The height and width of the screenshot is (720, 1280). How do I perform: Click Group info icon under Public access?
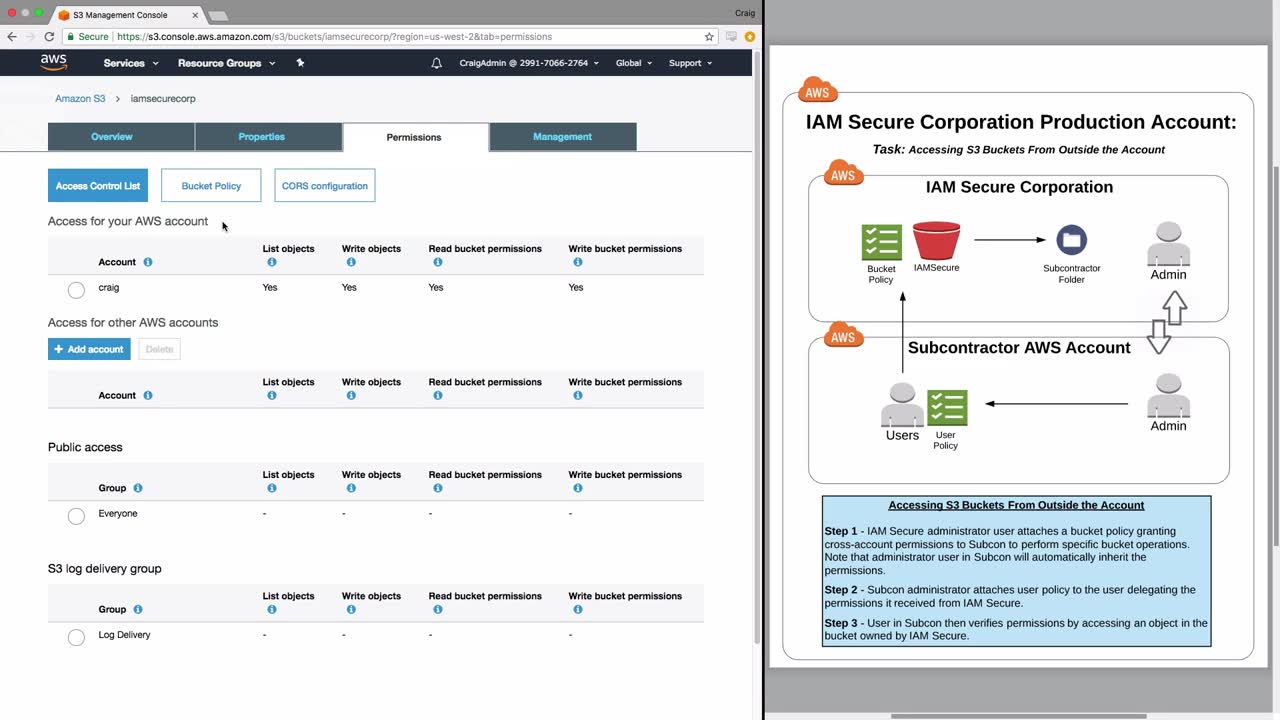[138, 488]
